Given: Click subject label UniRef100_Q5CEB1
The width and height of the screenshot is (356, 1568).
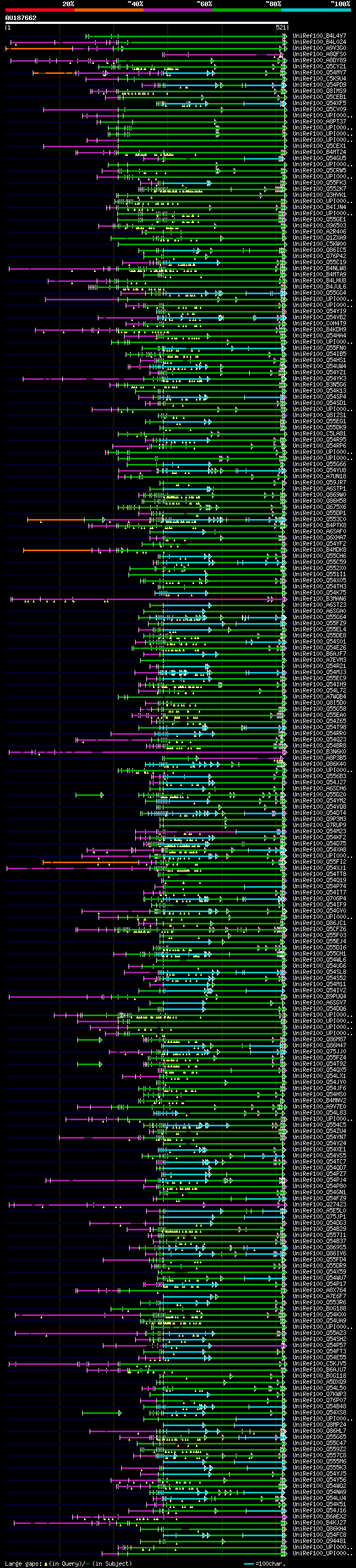Looking at the screenshot, I should point(319,97).
